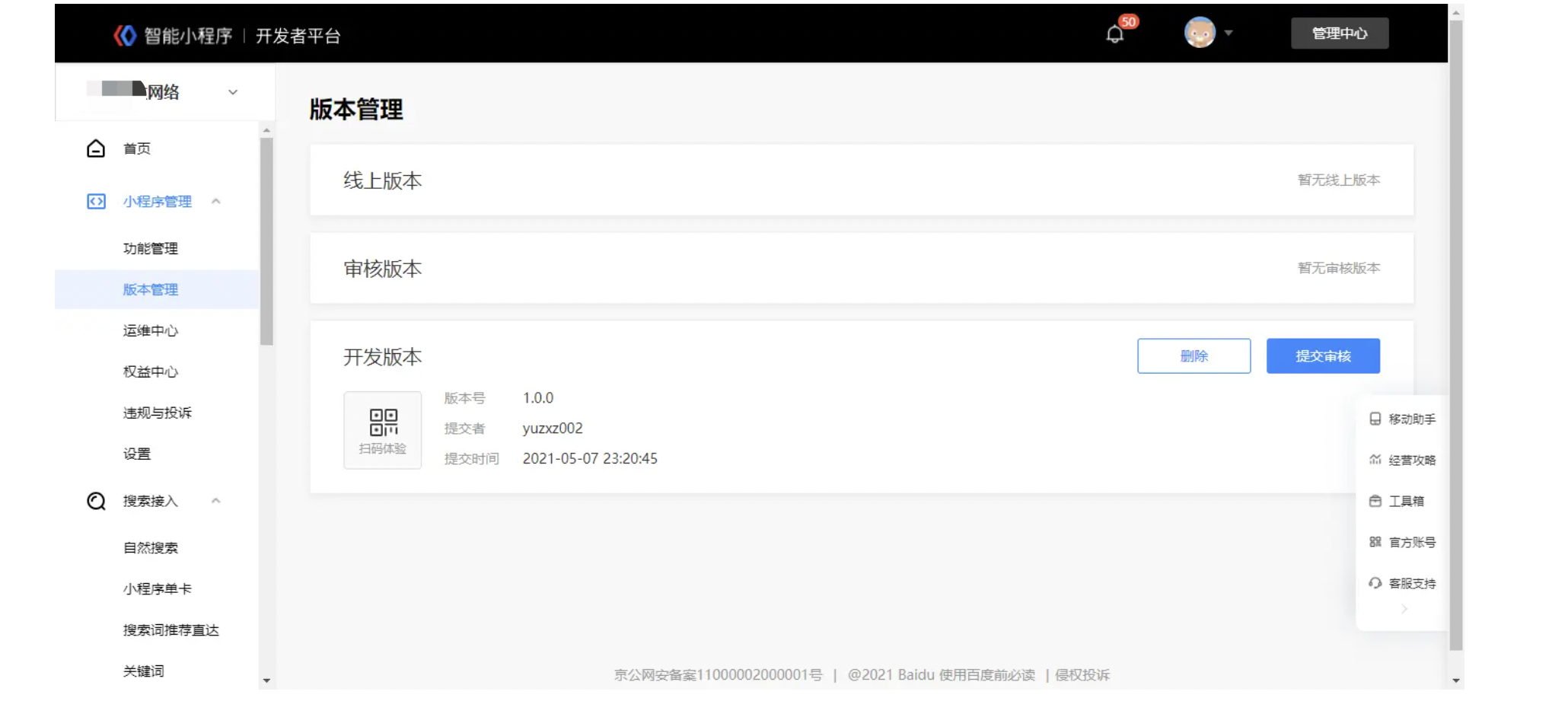Collapse the 搜索接入 section chevron
The width and height of the screenshot is (1568, 717).
(x=216, y=501)
